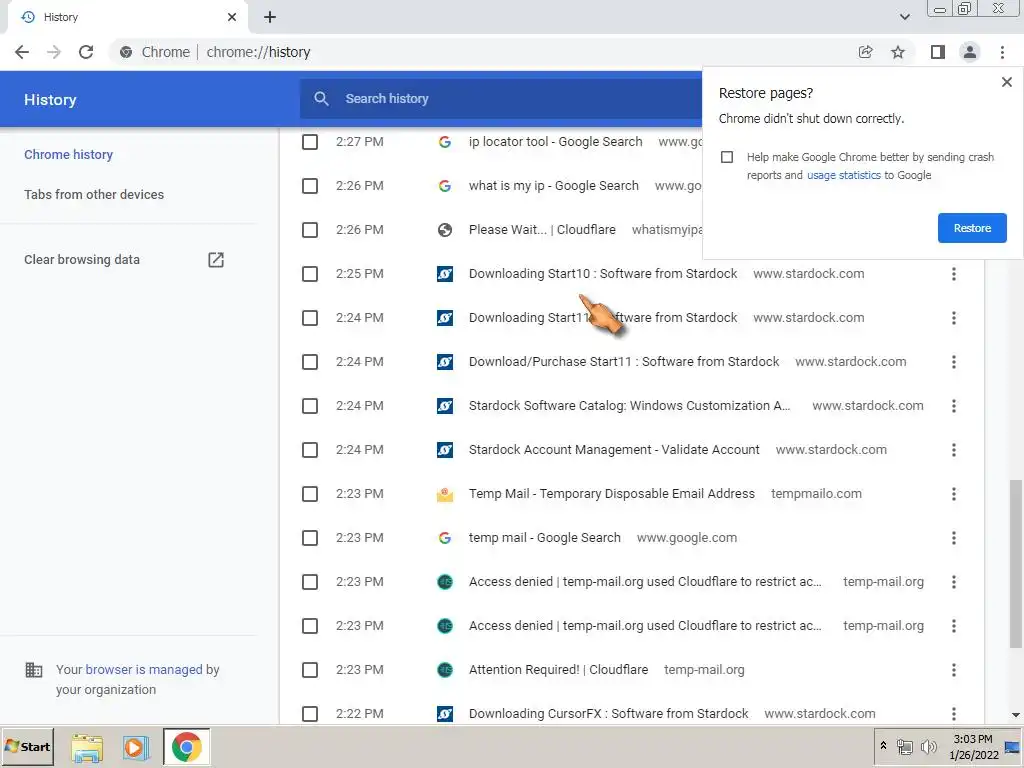Image resolution: width=1024 pixels, height=768 pixels.
Task: Open more actions for Downloading Start11 entry
Action: pyautogui.click(x=953, y=318)
